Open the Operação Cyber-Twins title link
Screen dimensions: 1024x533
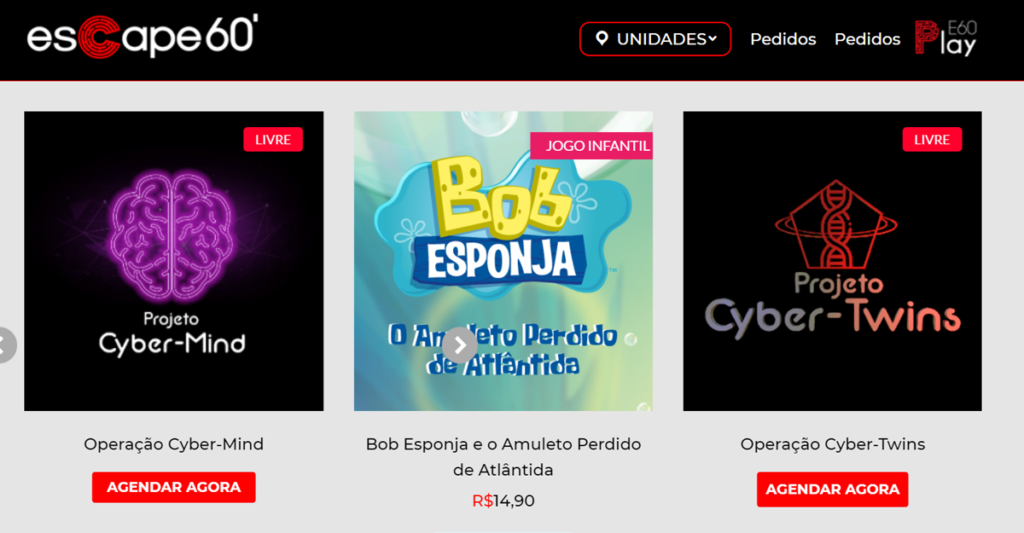(833, 444)
